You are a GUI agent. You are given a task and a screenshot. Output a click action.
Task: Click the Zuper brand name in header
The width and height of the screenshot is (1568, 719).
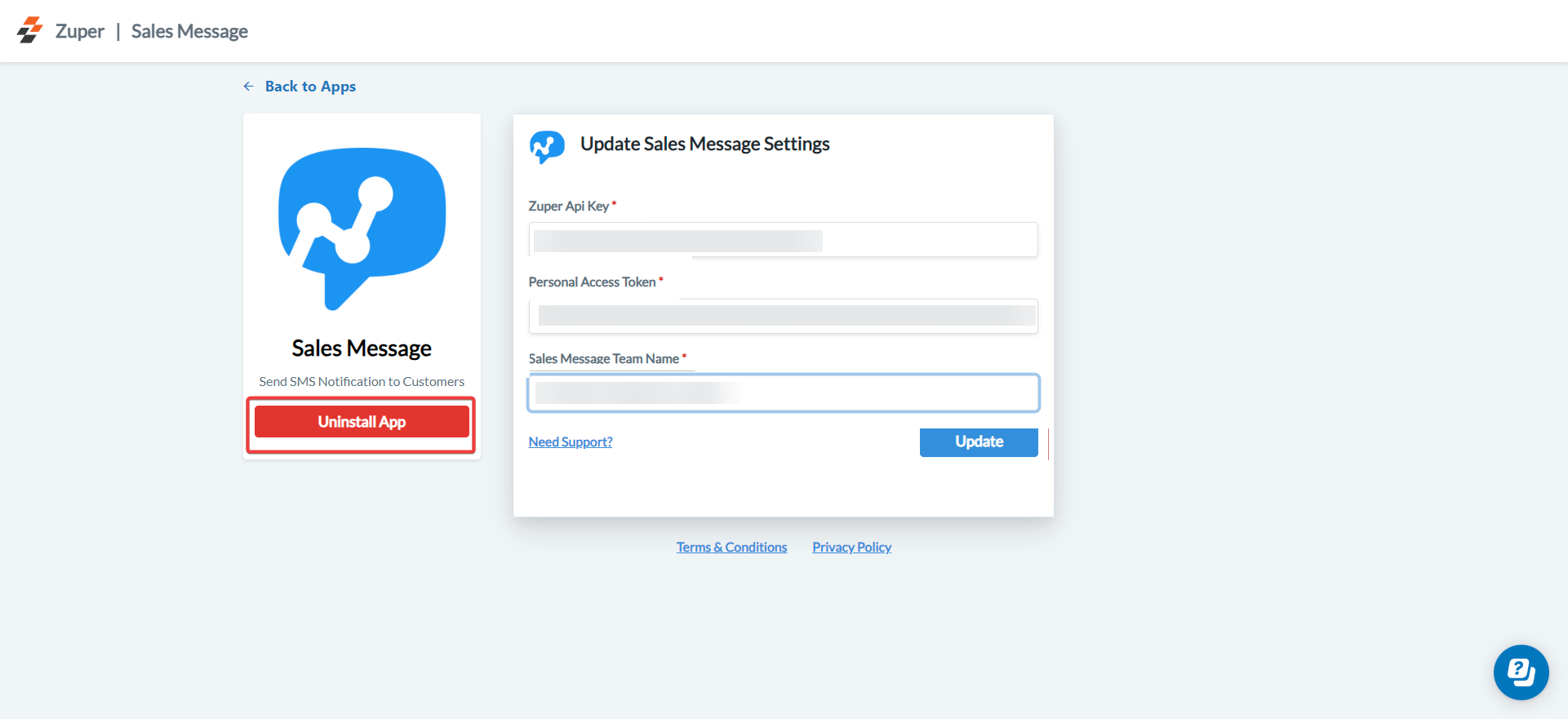tap(80, 31)
